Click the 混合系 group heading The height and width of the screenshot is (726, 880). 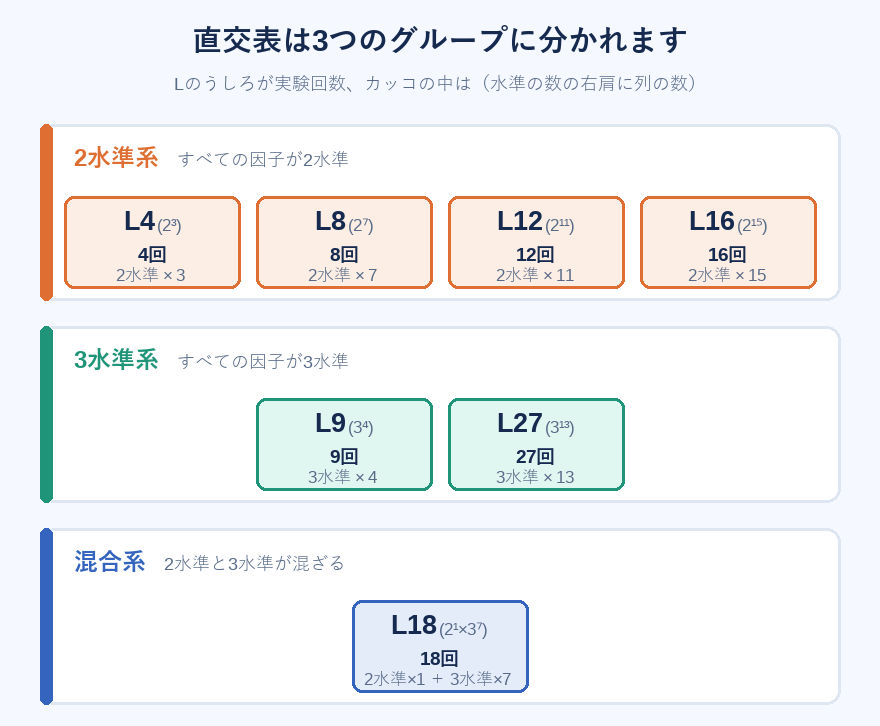pyautogui.click(x=110, y=562)
